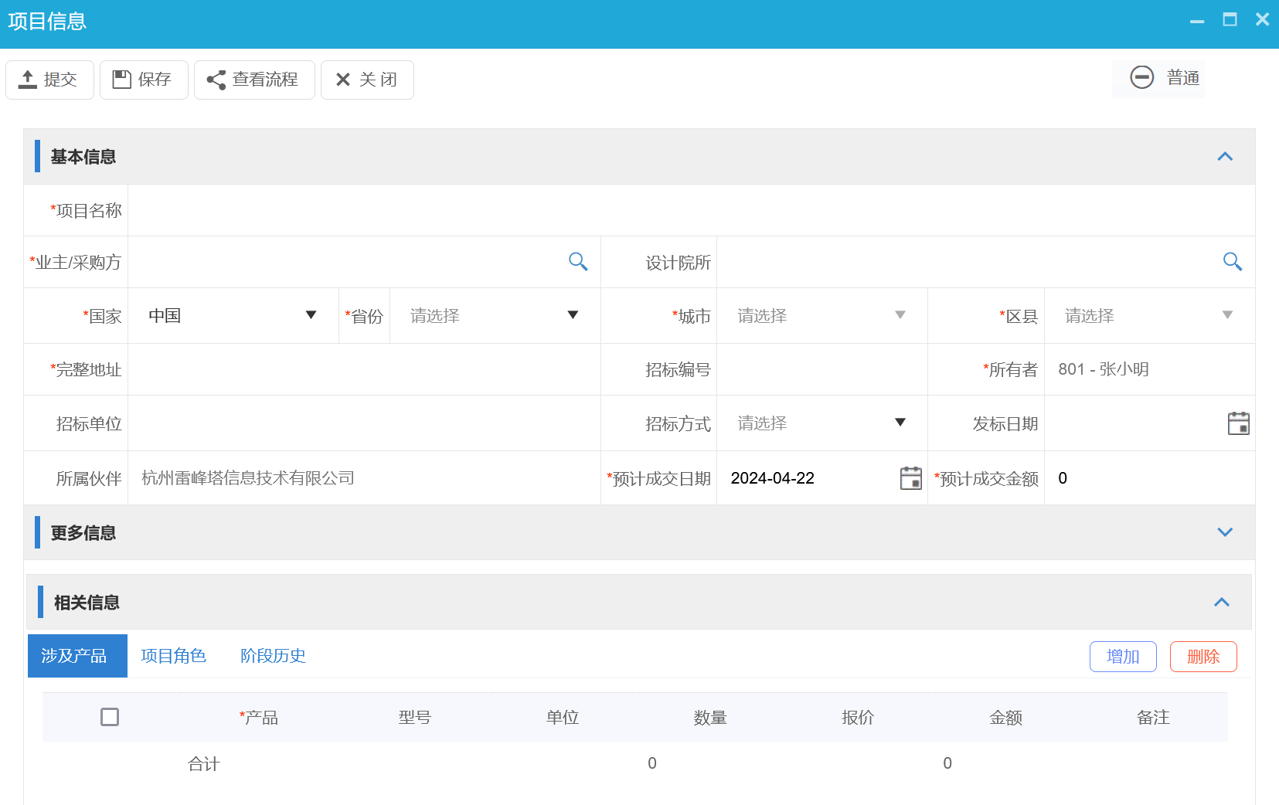Switch to the 项目角色 tab
Image resolution: width=1279 pixels, height=805 pixels.
173,655
